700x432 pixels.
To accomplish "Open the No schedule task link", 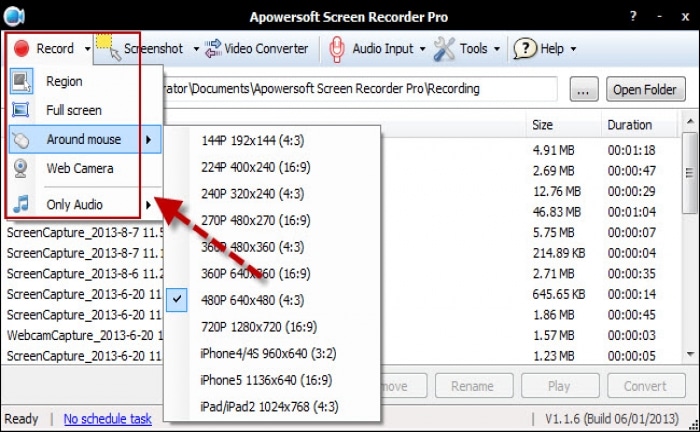I will point(107,419).
